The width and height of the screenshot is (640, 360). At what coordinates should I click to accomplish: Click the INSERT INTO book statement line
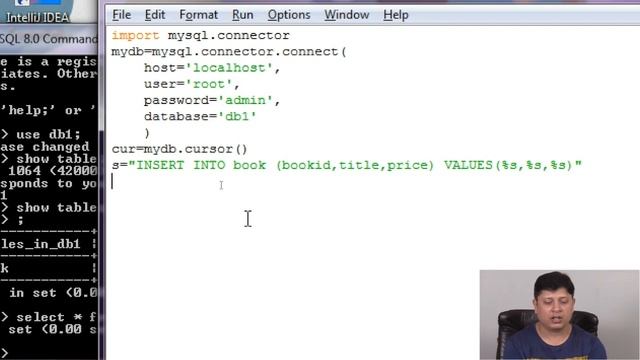347,165
